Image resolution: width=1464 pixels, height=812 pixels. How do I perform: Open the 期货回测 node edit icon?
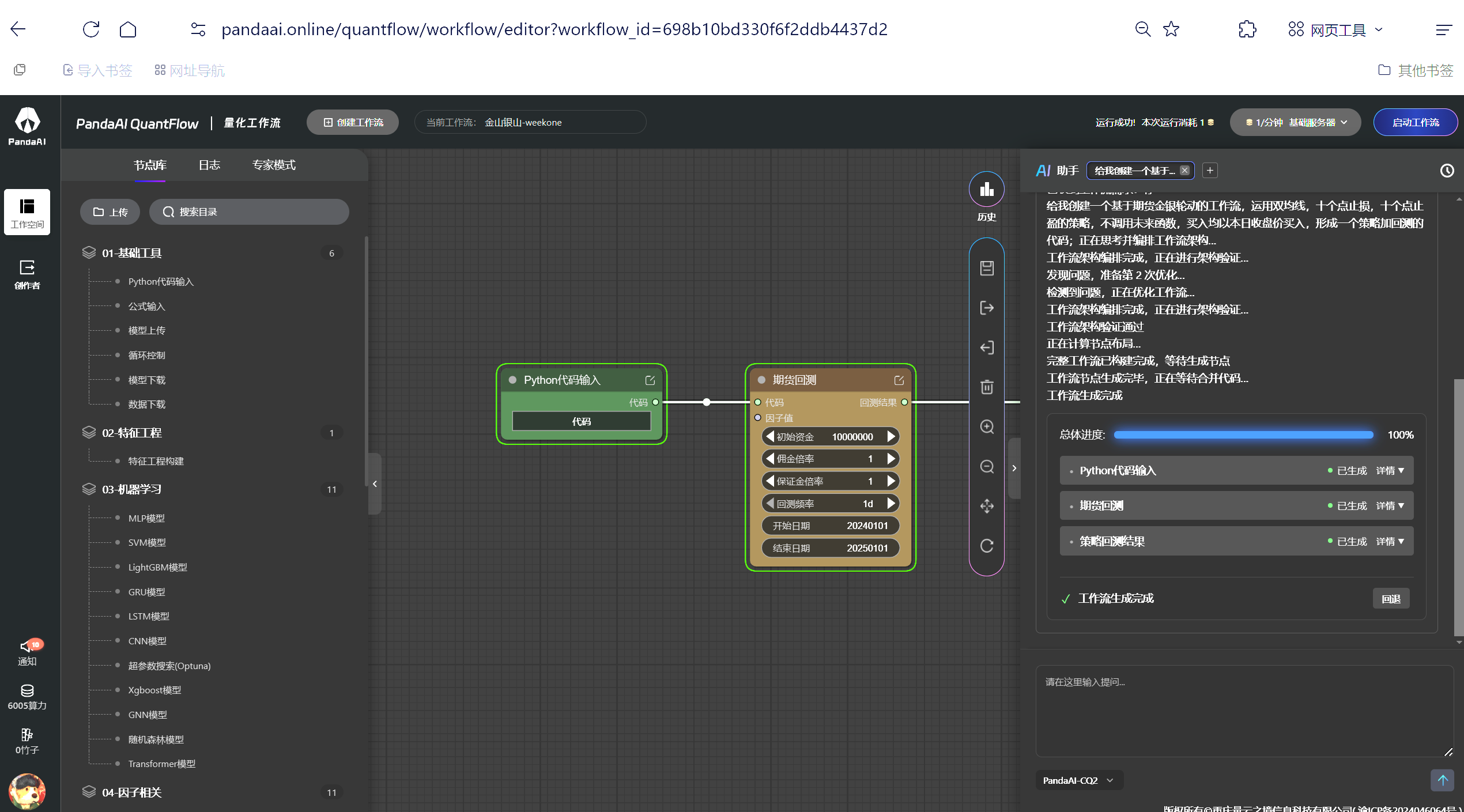coord(899,380)
